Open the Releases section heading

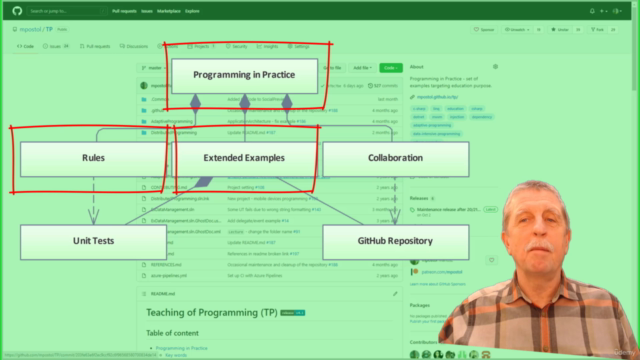pos(419,198)
